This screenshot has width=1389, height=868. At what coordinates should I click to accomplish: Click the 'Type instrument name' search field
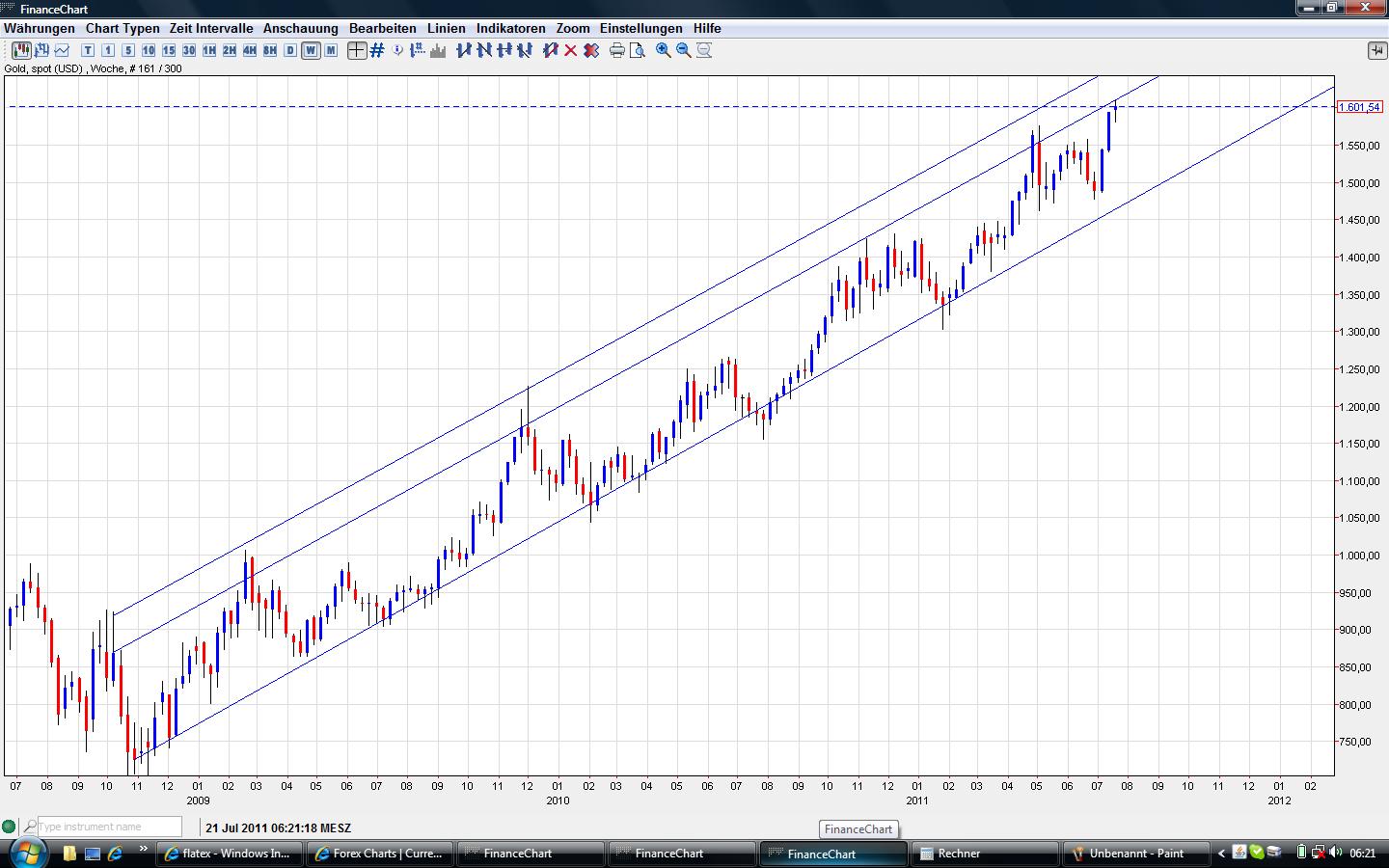108,827
